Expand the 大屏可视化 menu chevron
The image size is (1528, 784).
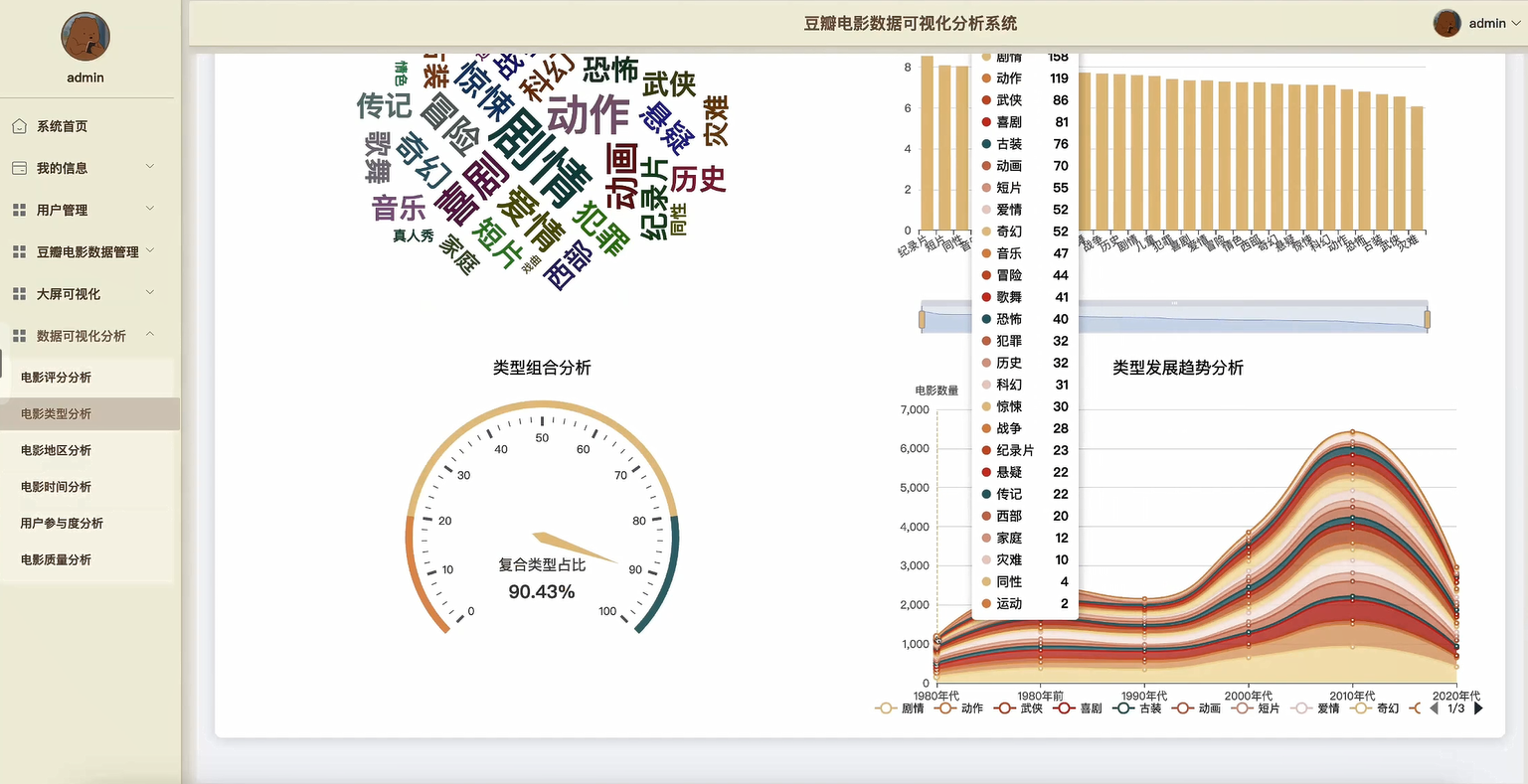[150, 292]
